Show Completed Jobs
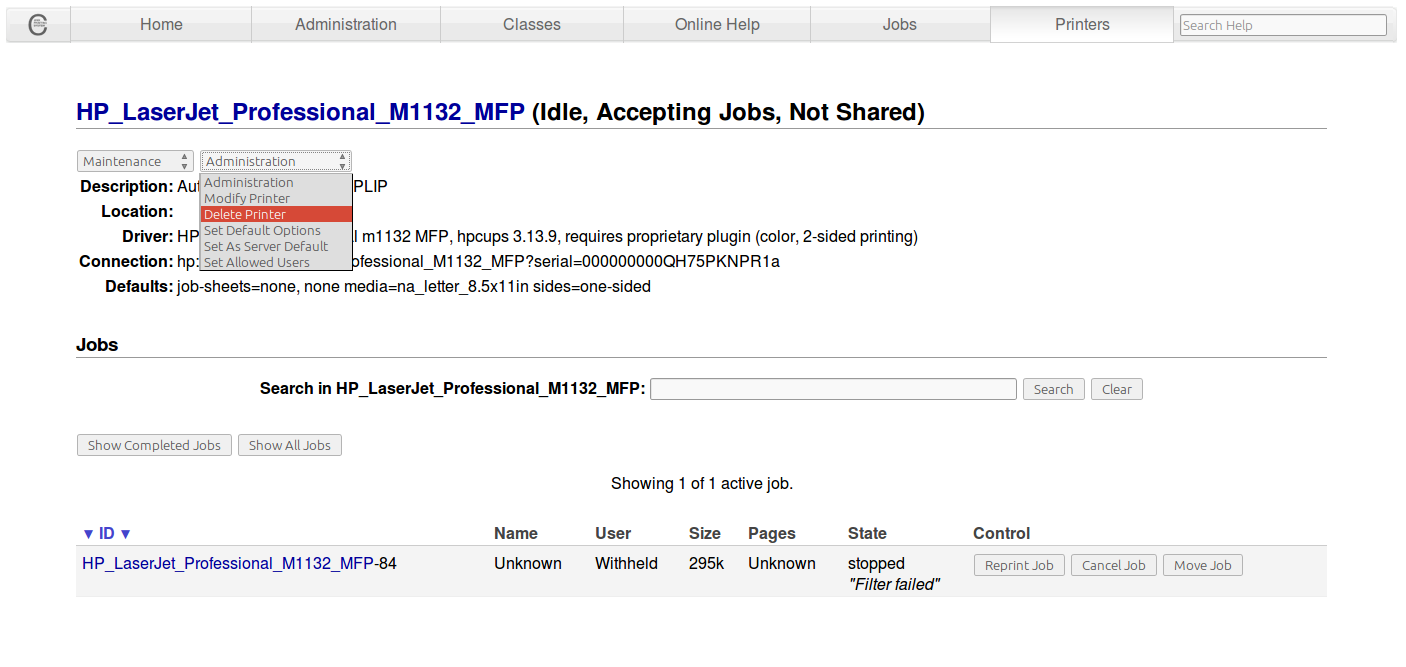Viewport: 1406px width, 667px height. [154, 445]
